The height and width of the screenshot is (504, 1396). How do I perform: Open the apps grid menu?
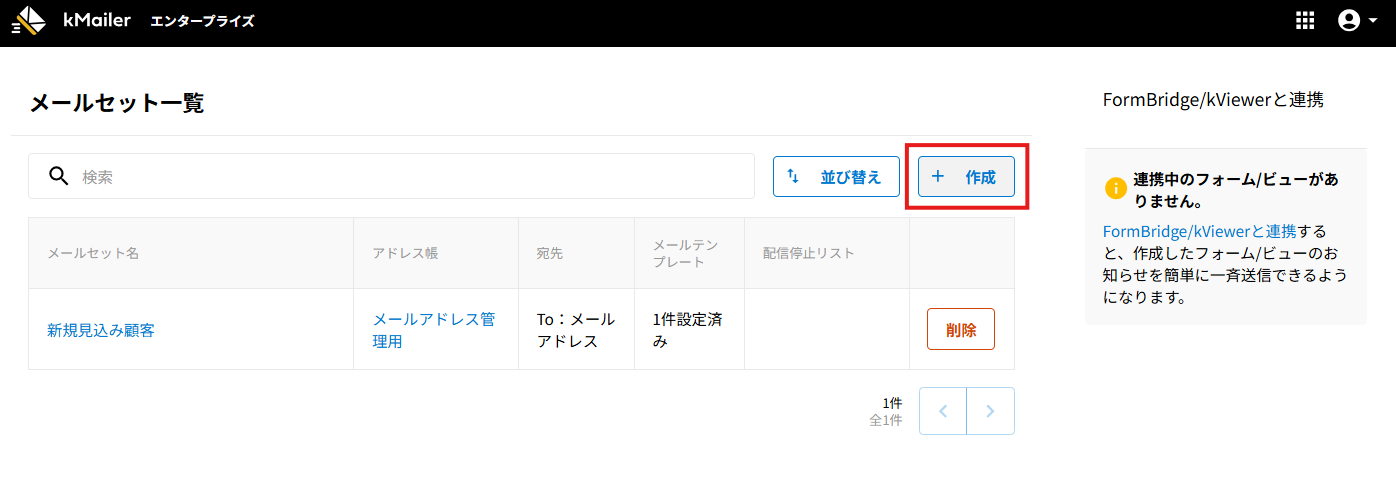click(x=1304, y=21)
